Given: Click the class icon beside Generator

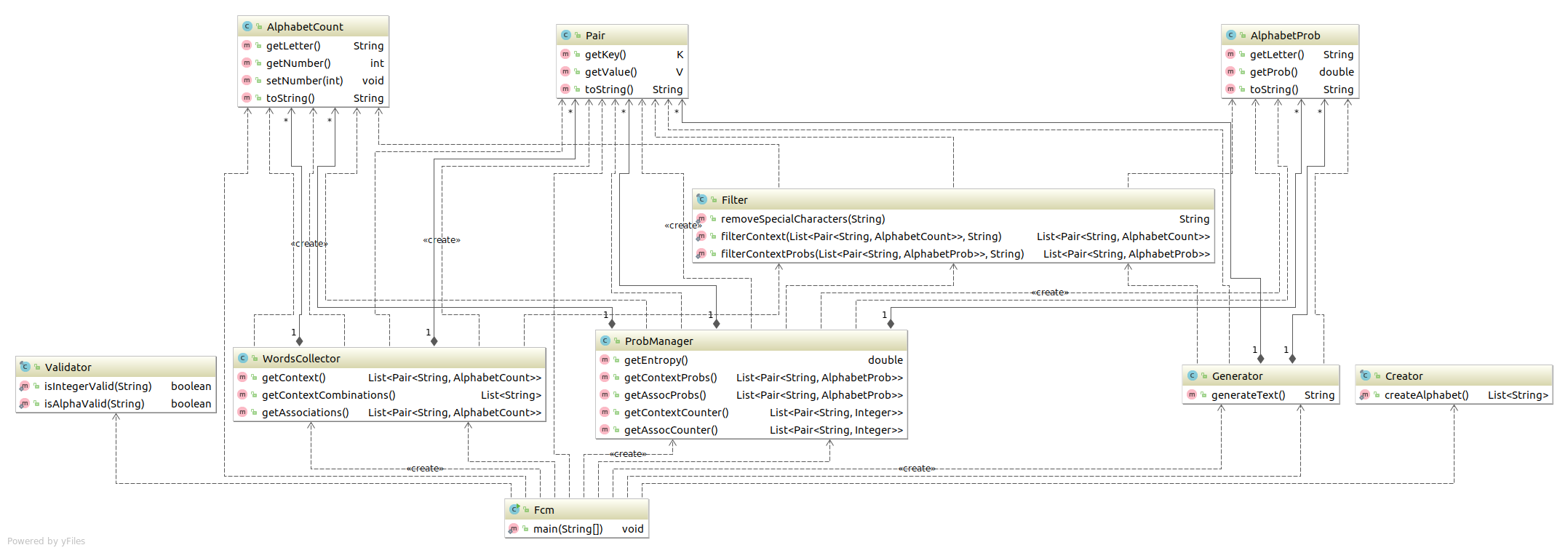Looking at the screenshot, I should (x=1192, y=375).
